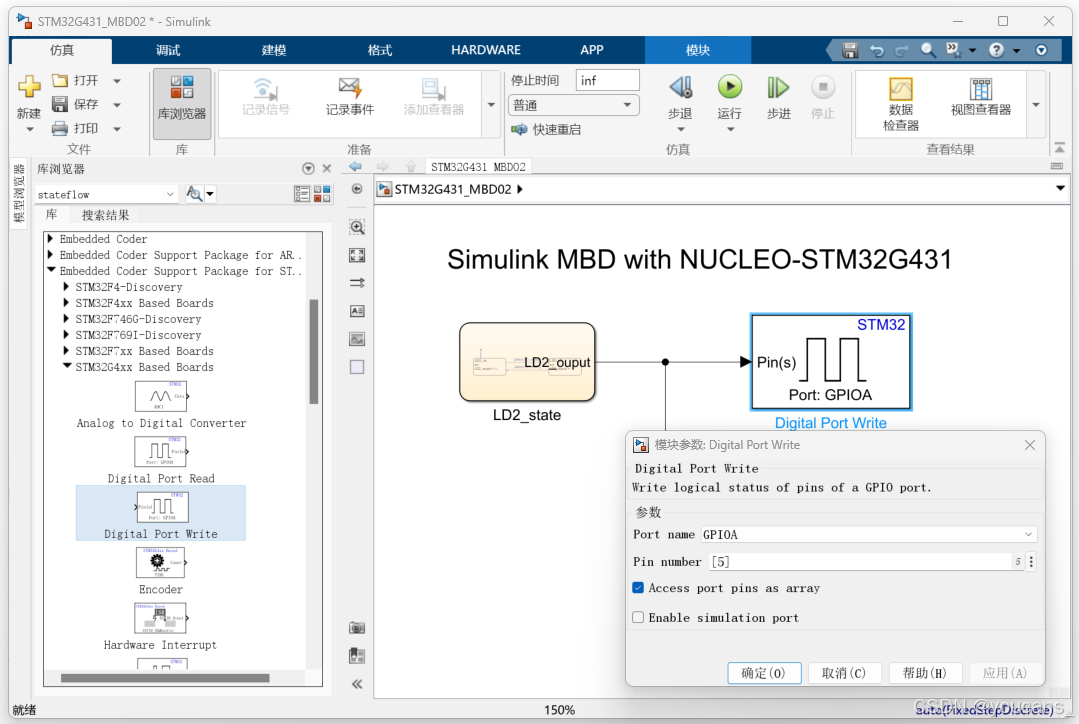Viewport: 1079px width, 724px height.
Task: Open the stateflow search combo box dropdown
Action: [170, 195]
